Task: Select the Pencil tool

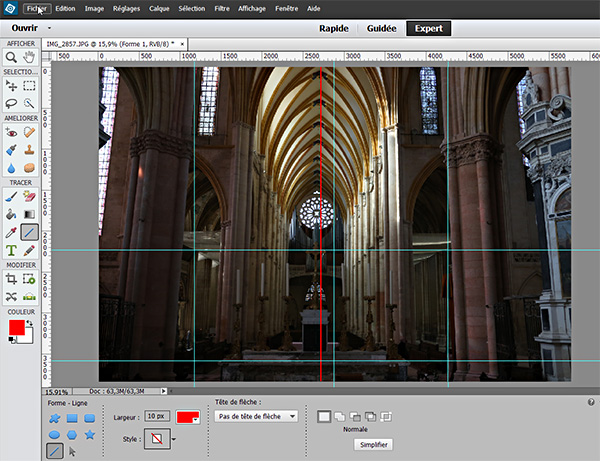Action: coord(29,250)
